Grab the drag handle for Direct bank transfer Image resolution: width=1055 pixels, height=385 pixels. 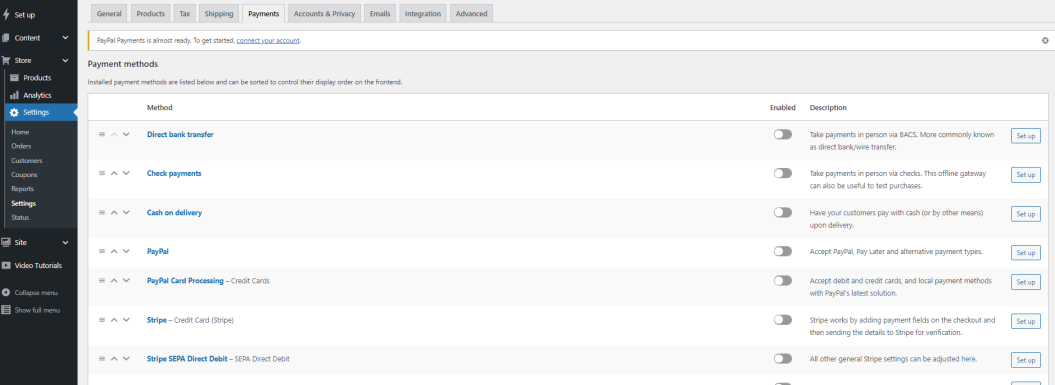(x=102, y=135)
